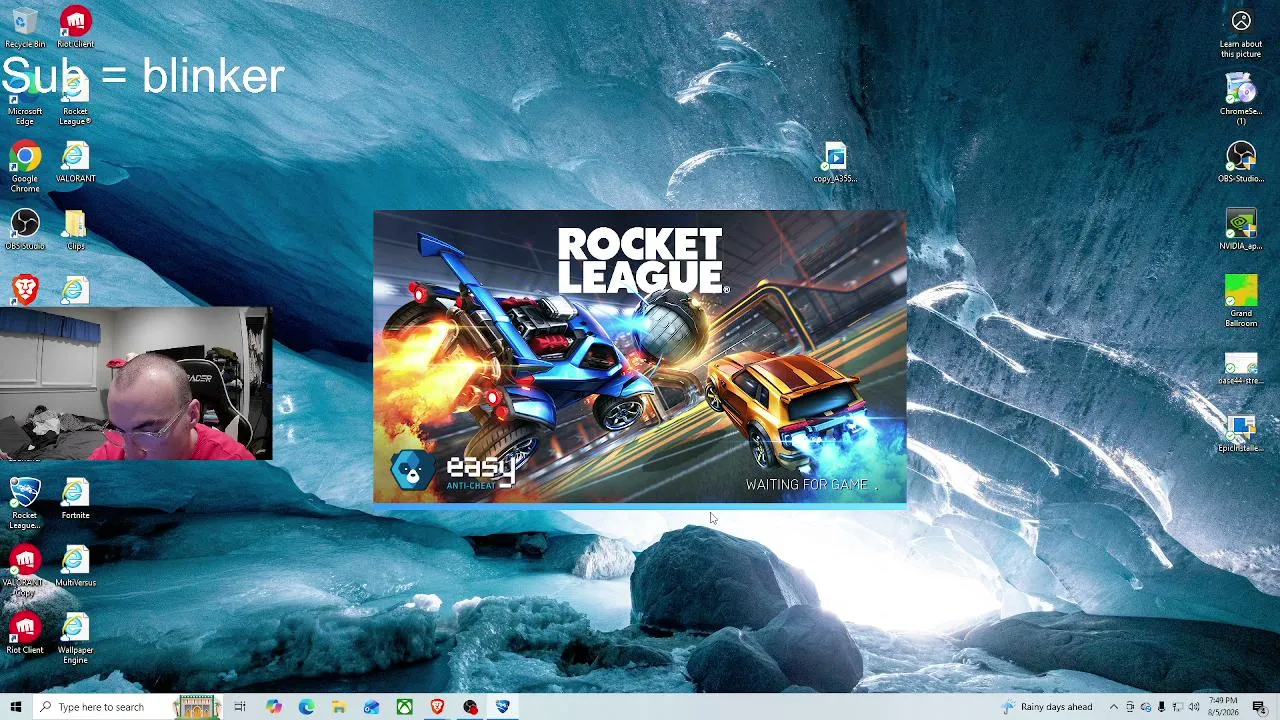Select the Rocket League shortcut left of Fortnite
This screenshot has height=720, width=1280.
coord(25,503)
